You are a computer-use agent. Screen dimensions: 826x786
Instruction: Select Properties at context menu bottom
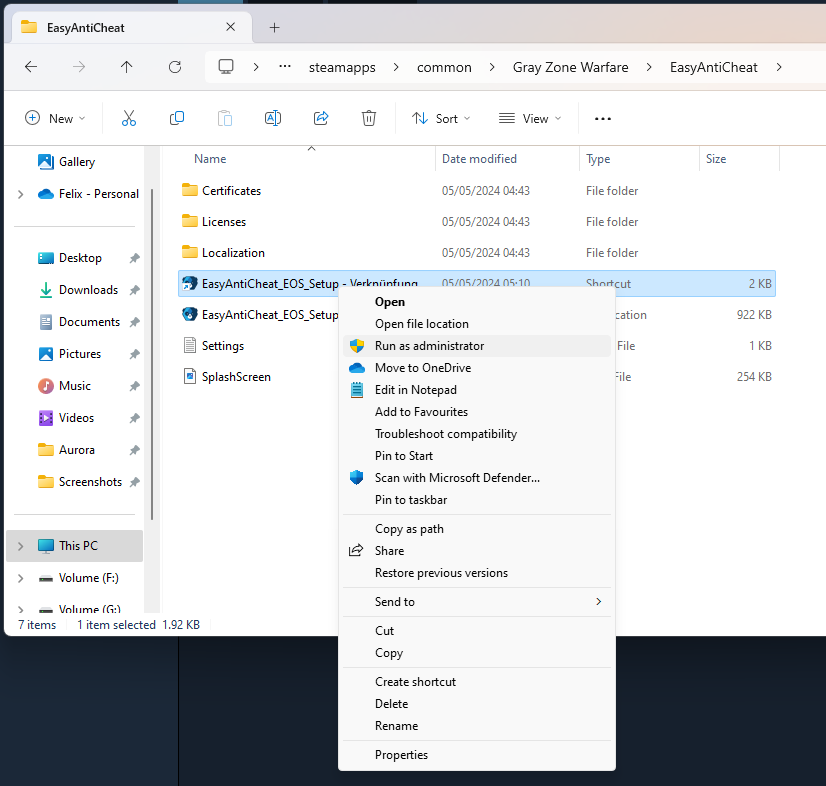tap(477, 754)
